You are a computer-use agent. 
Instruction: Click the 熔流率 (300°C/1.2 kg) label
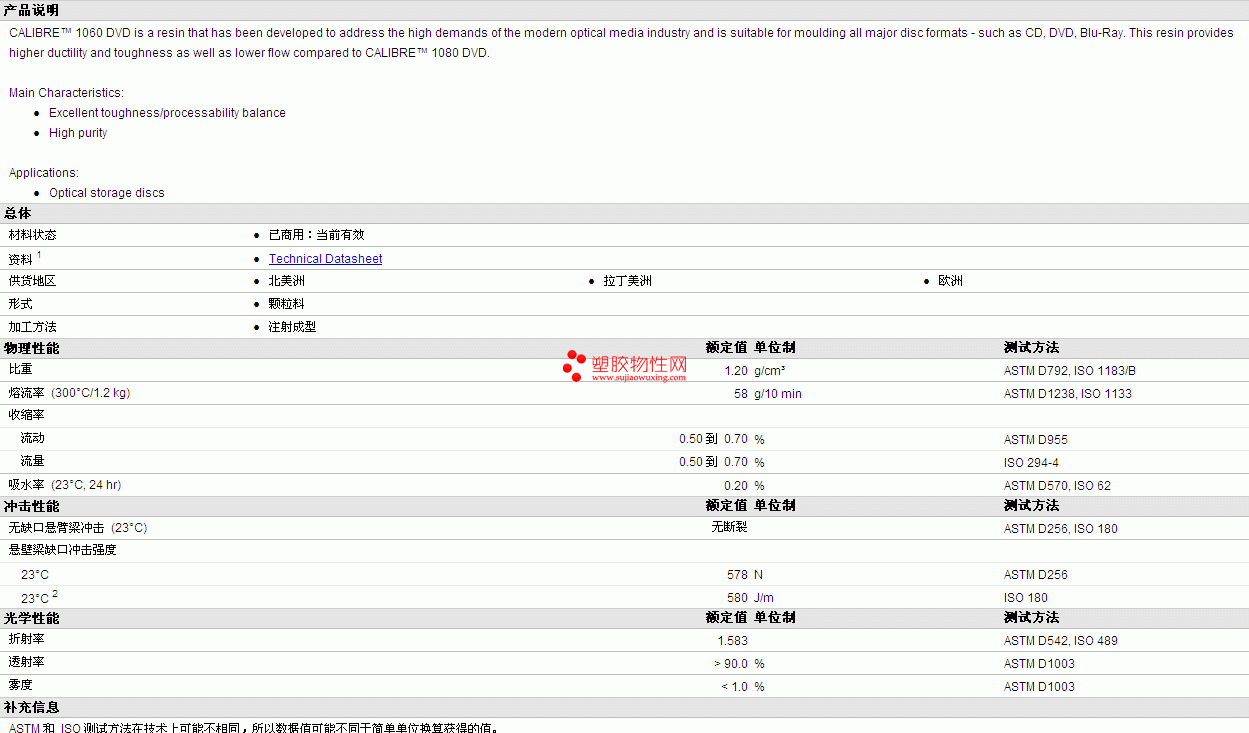70,393
